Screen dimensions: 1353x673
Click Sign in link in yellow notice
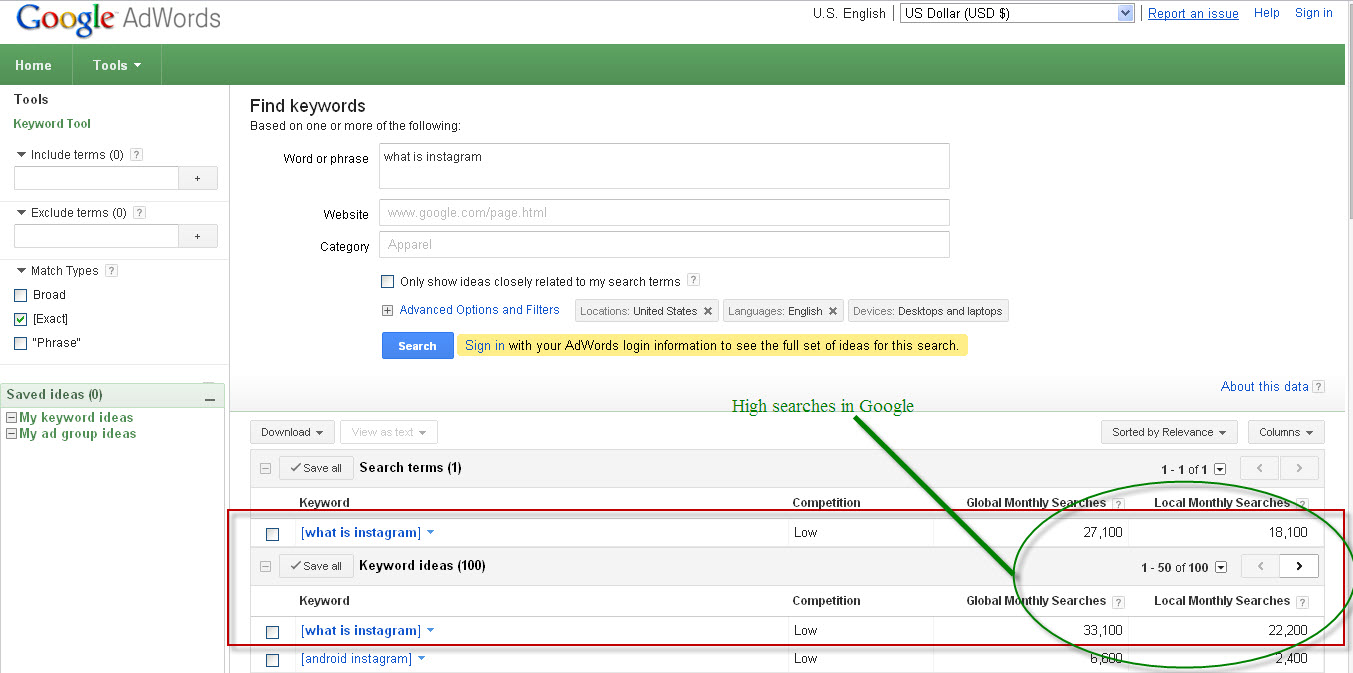[x=485, y=346]
